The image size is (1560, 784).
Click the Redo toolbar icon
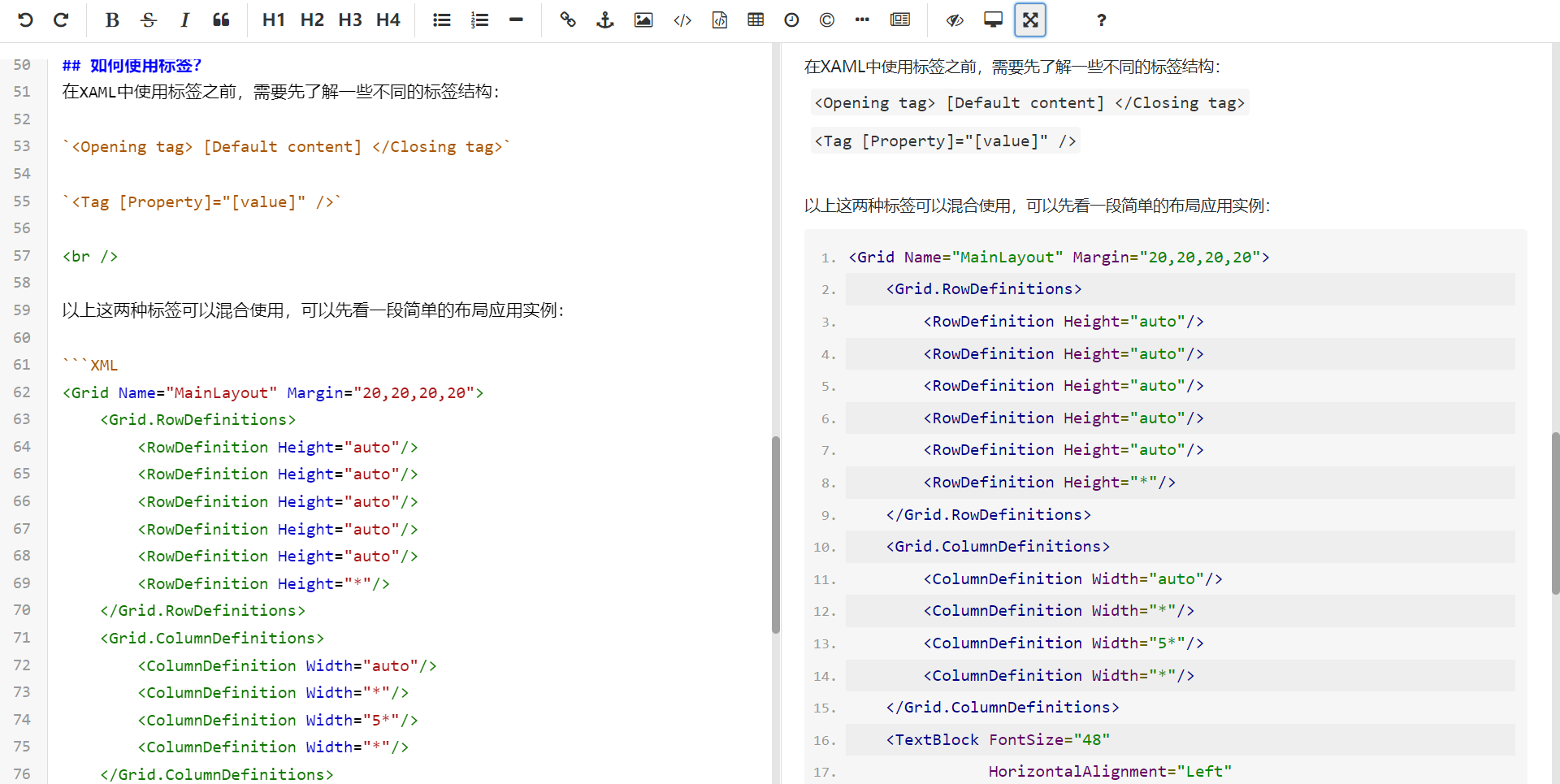61,20
